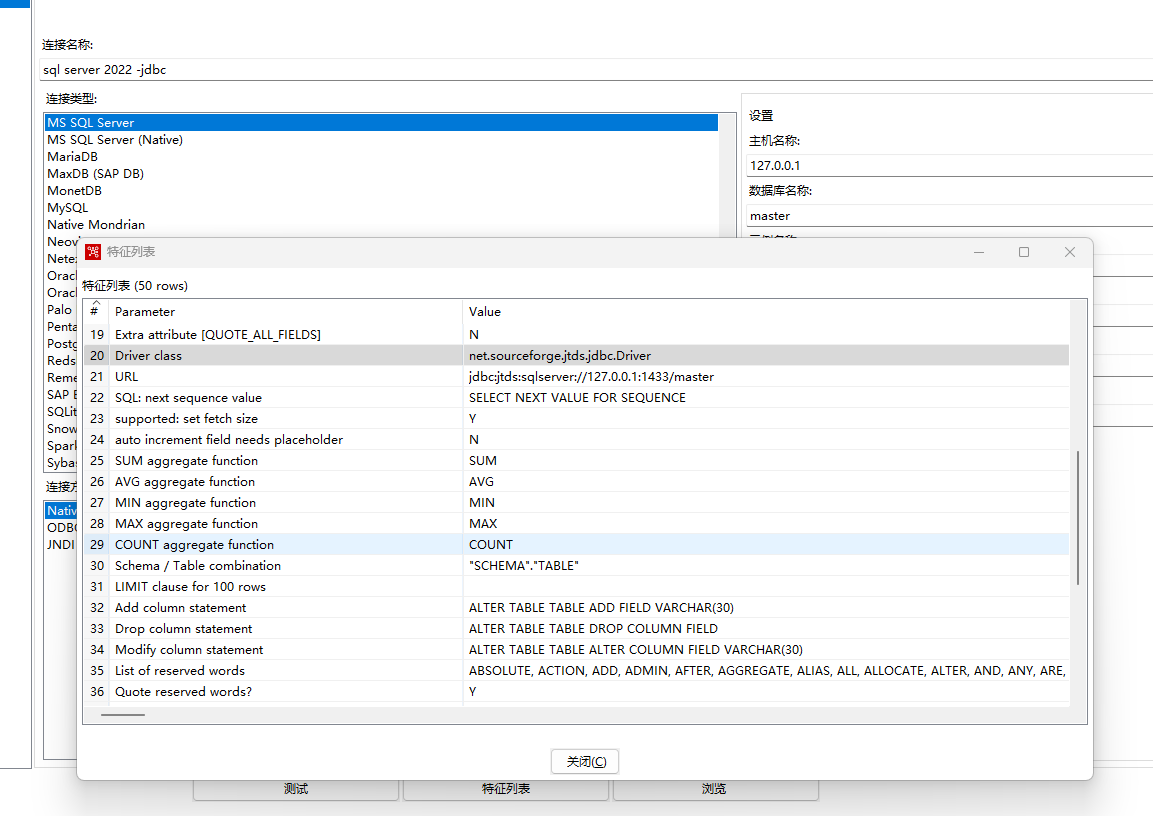Viewport: 1153px width, 816px height.
Task: Select List of reserved words row
Action: (x=576, y=670)
